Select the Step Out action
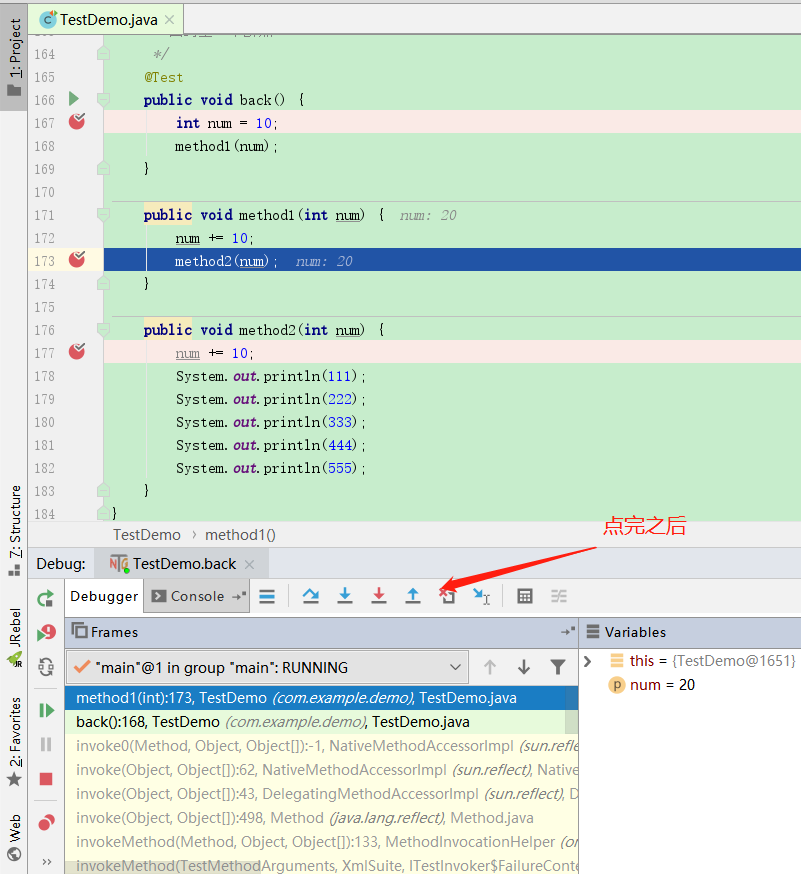The height and width of the screenshot is (874, 801). pyautogui.click(x=413, y=595)
